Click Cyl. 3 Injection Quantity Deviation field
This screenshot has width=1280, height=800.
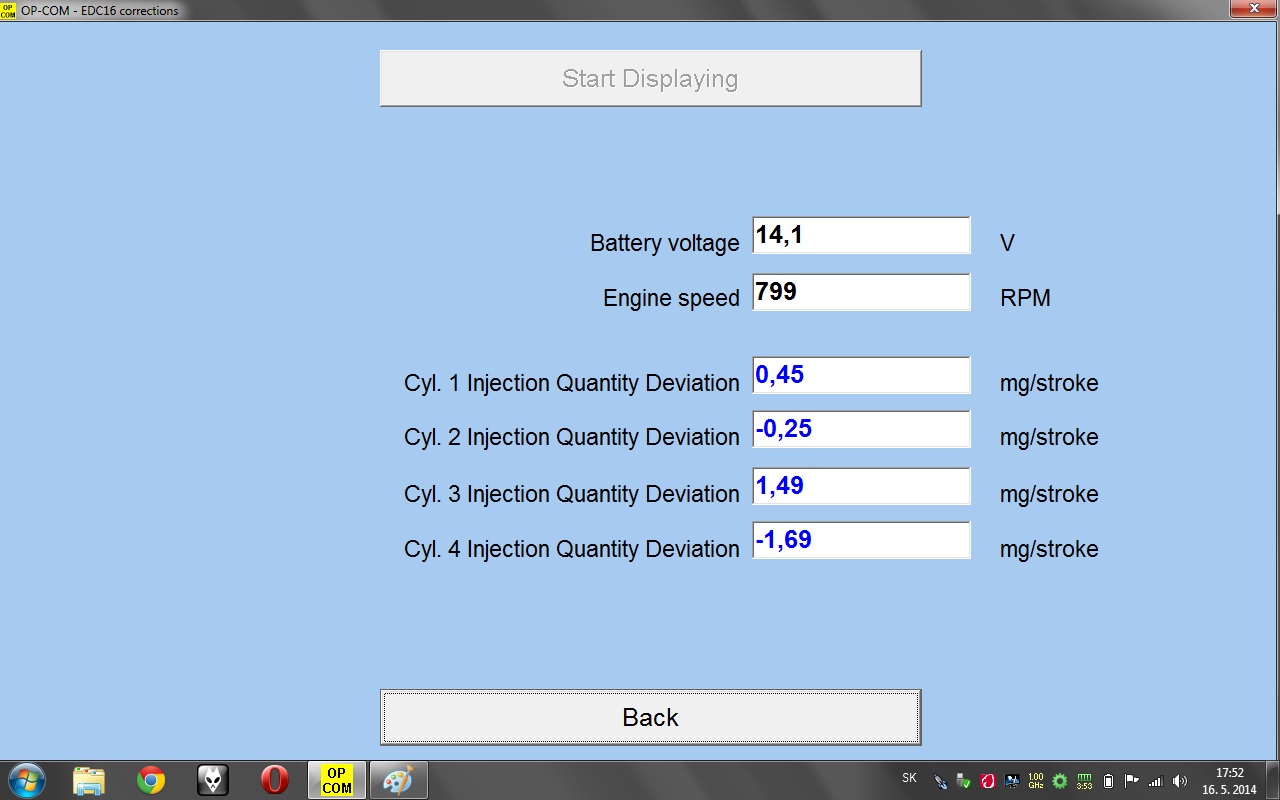[861, 486]
